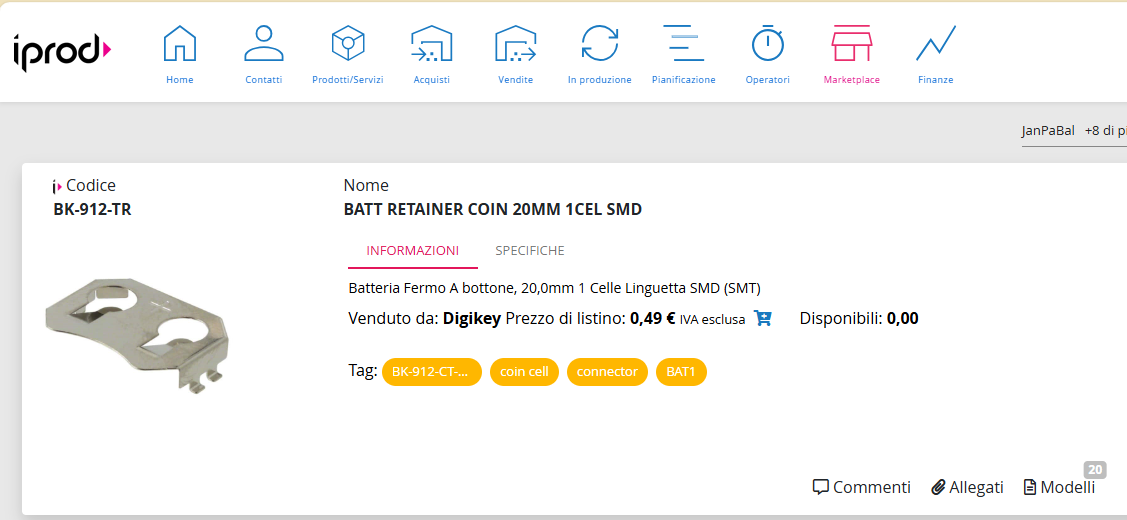Open the Marketplace store icon
The image size is (1127, 520).
pyautogui.click(x=852, y=43)
